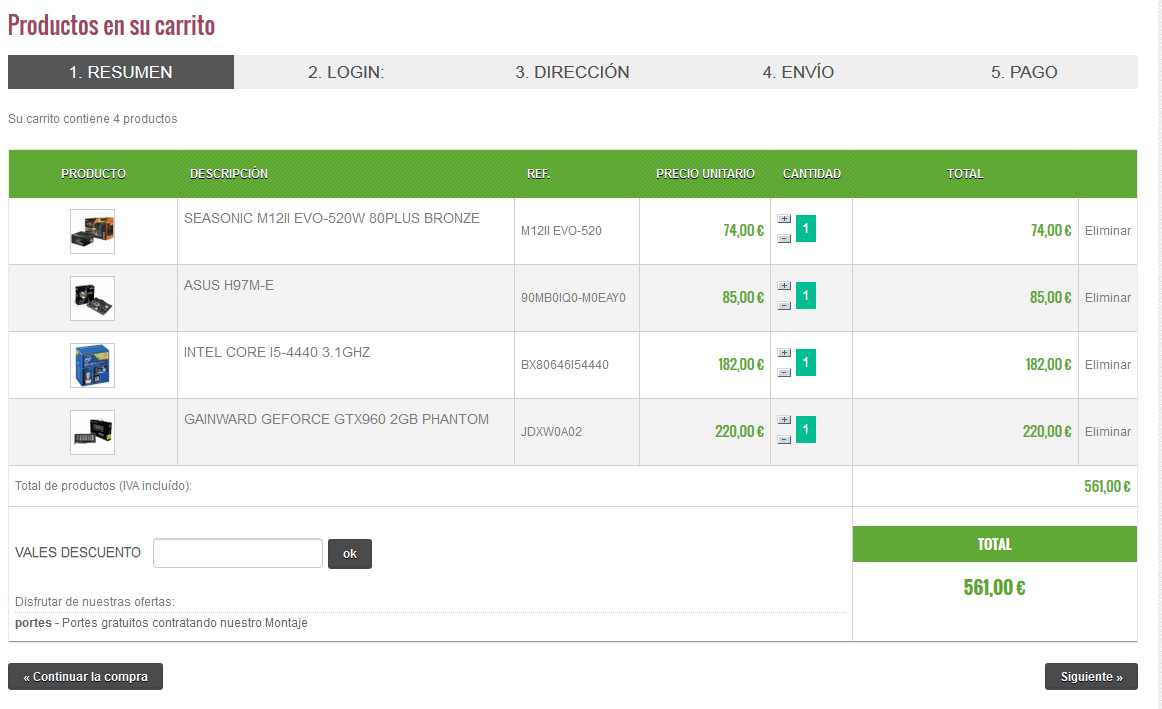The width and height of the screenshot is (1162, 709).
Task: Proceed with the Siguiente » button
Action: (x=1091, y=676)
